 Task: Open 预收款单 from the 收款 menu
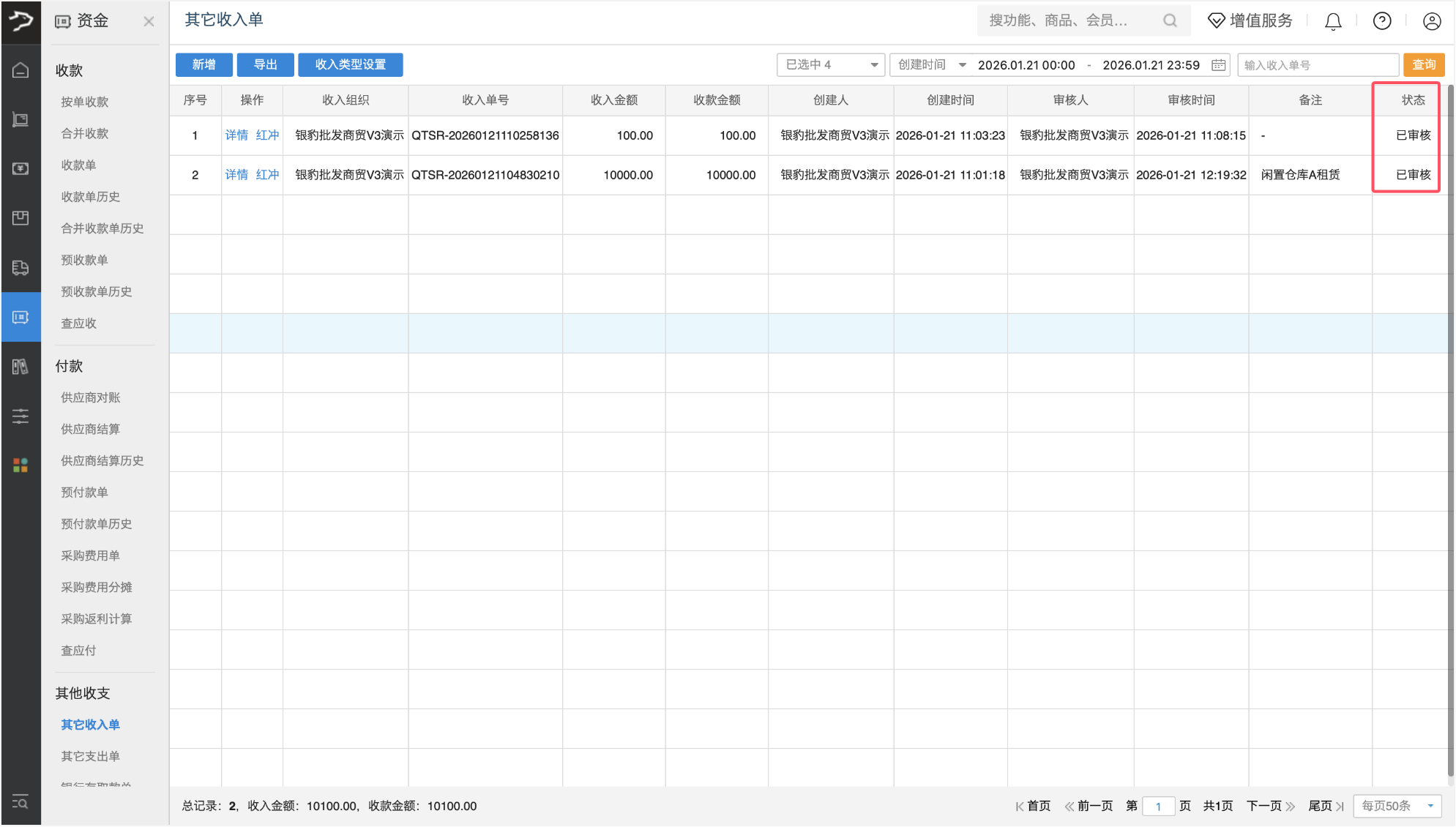(83, 260)
